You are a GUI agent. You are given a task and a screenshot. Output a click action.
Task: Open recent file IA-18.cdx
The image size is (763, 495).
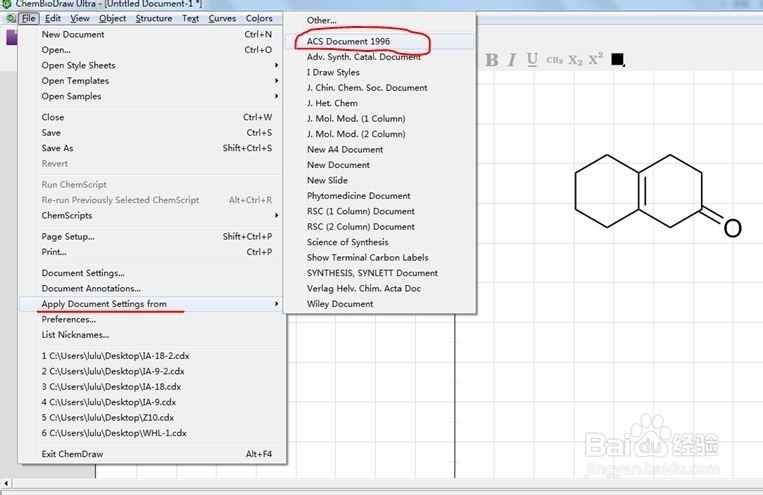click(x=151, y=387)
